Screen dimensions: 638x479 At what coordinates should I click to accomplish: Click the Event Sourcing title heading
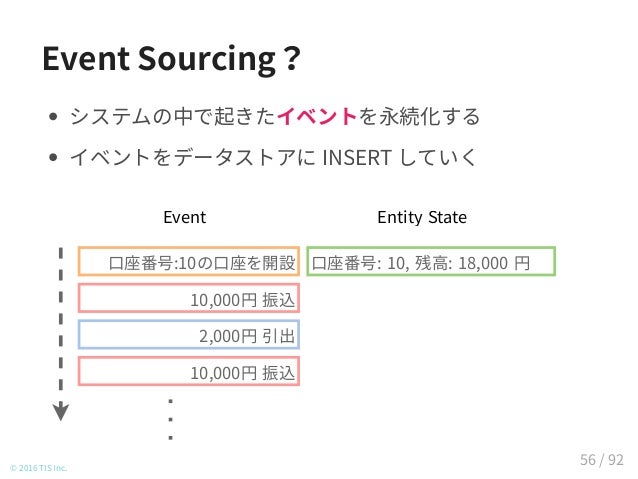[171, 60]
